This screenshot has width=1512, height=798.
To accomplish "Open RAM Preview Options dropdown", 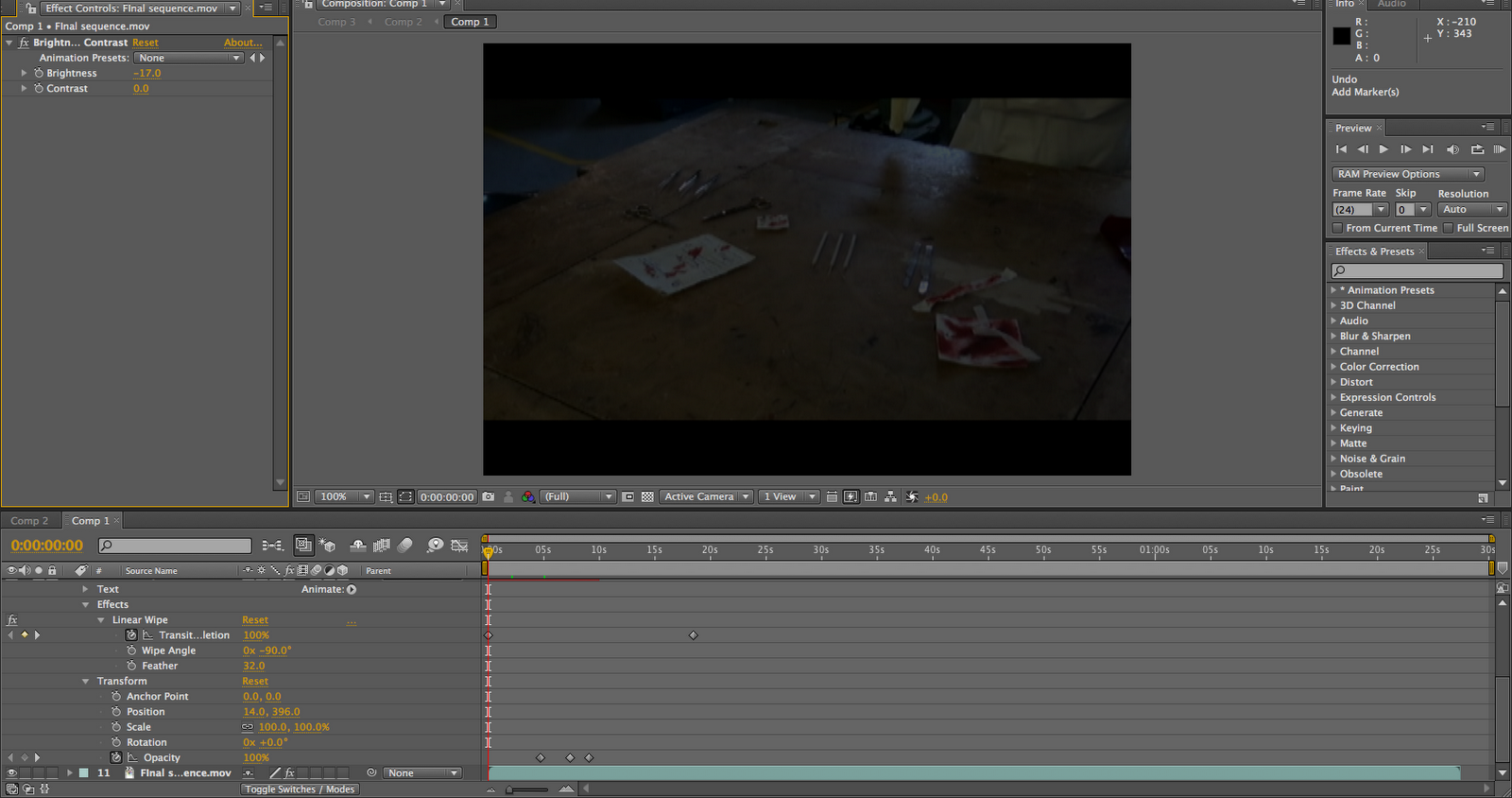I will pyautogui.click(x=1408, y=174).
